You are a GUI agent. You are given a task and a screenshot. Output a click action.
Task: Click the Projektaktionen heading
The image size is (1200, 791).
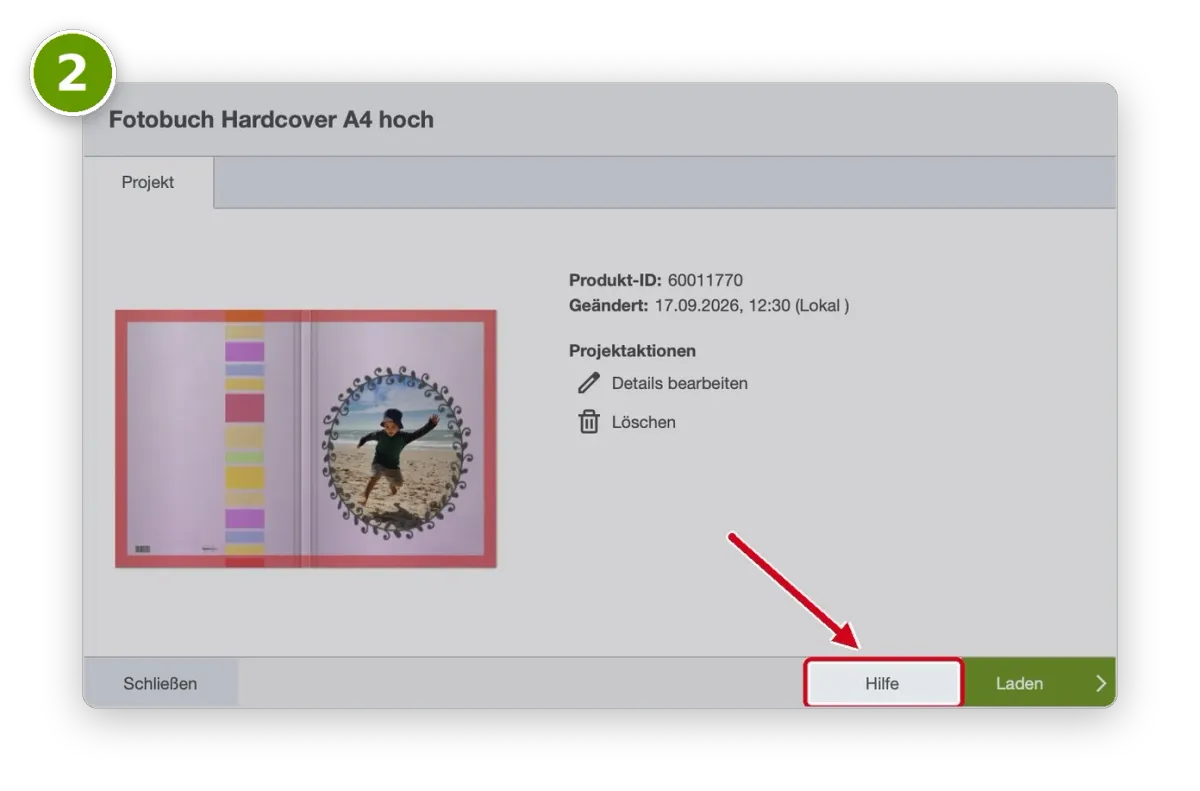click(x=632, y=351)
